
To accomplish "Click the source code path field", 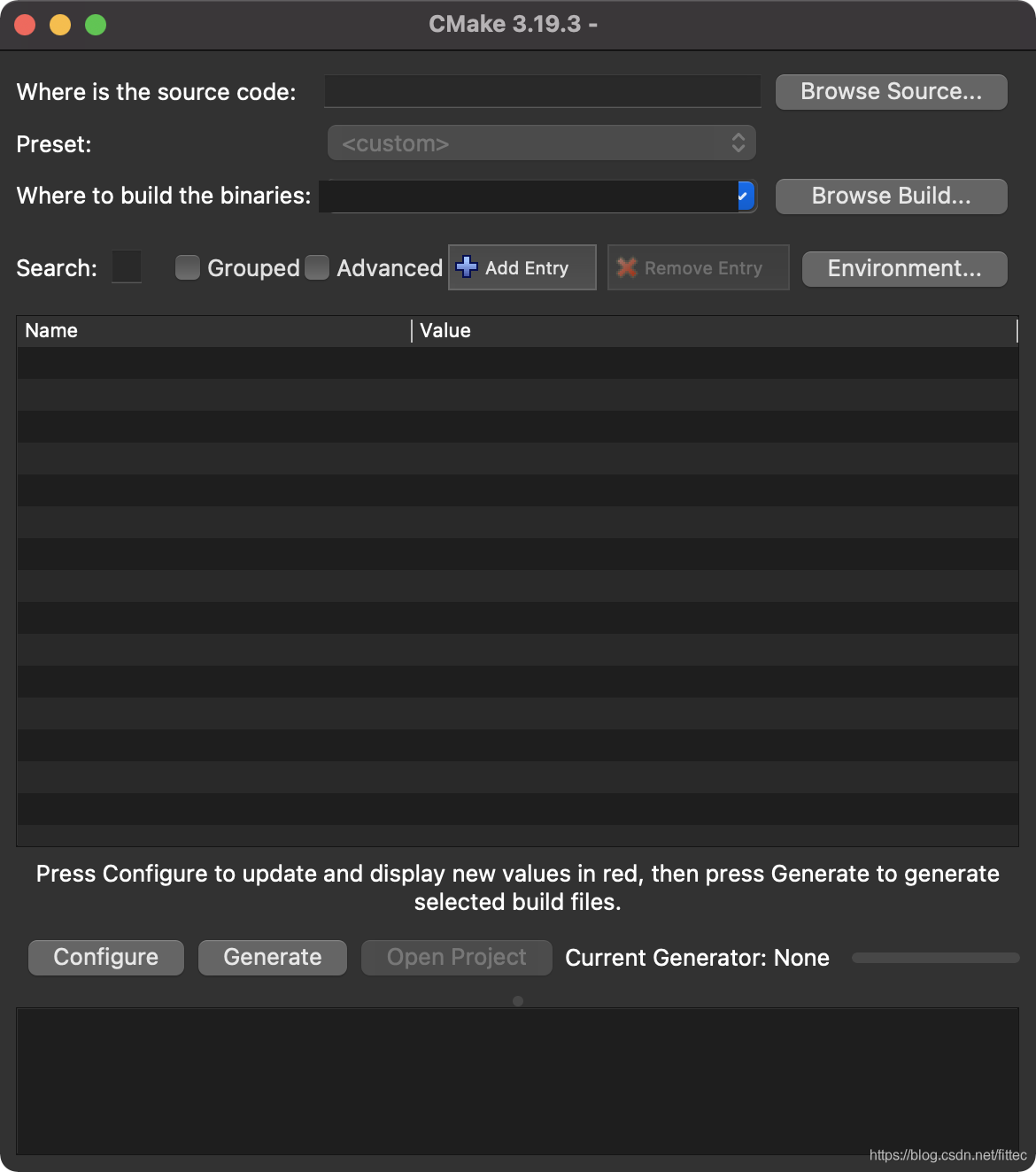I will 543,91.
